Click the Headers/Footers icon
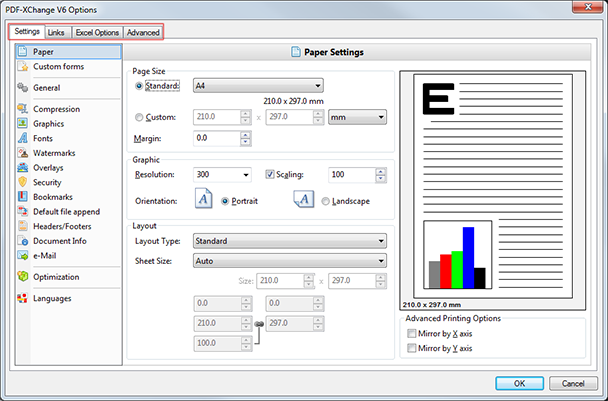Viewport: 608px width, 401px height. (x=23, y=226)
